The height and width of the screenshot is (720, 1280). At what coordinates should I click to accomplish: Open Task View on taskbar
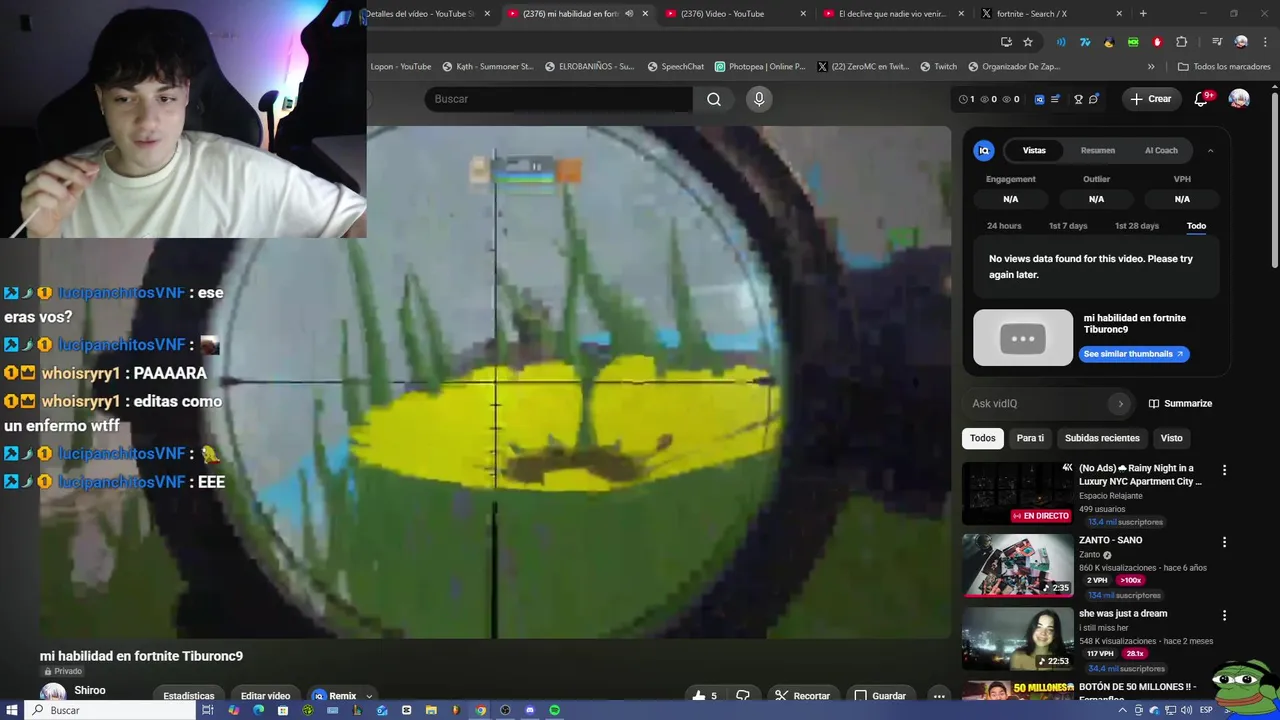coord(208,710)
